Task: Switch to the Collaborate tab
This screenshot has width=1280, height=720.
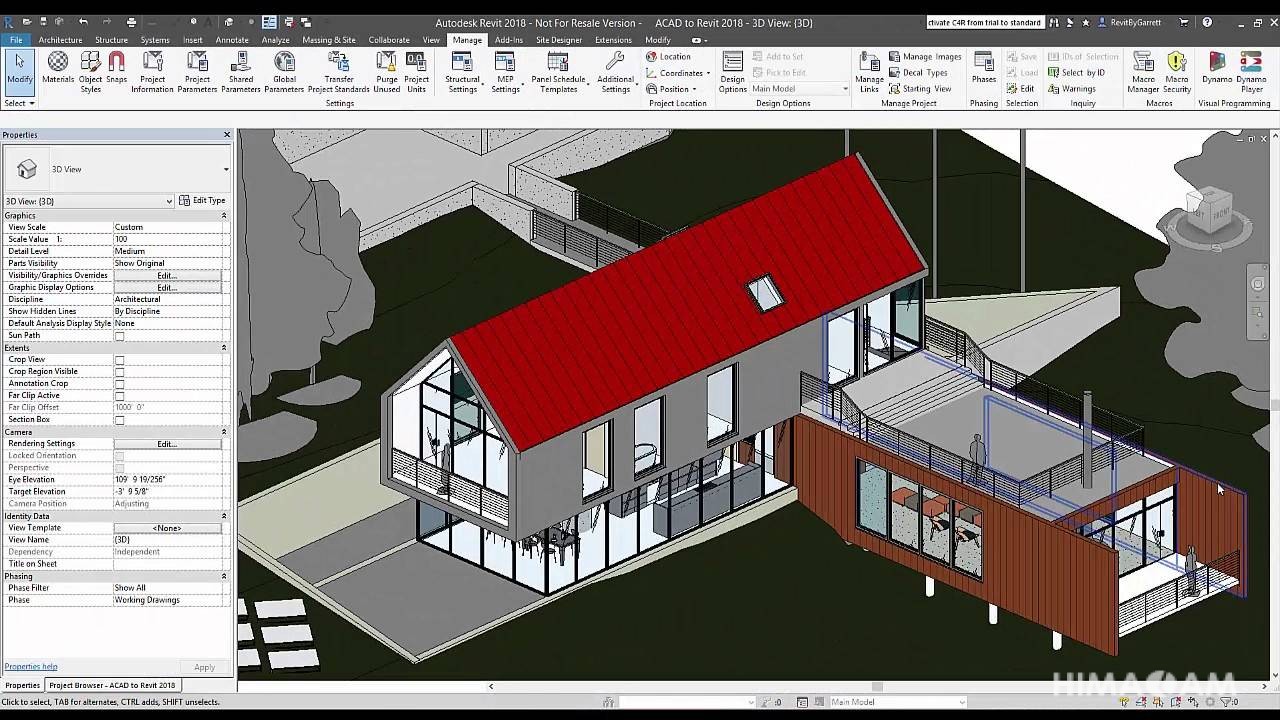Action: pyautogui.click(x=389, y=40)
